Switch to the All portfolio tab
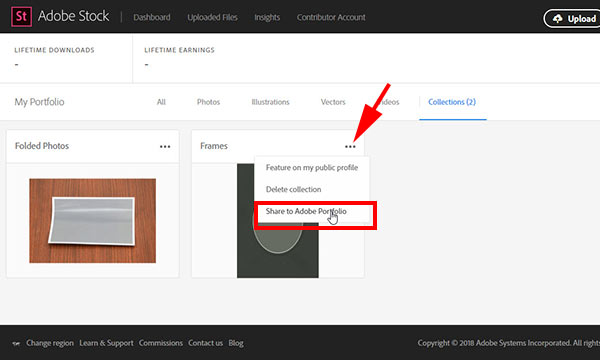Image resolution: width=600 pixels, height=360 pixels. 161,102
